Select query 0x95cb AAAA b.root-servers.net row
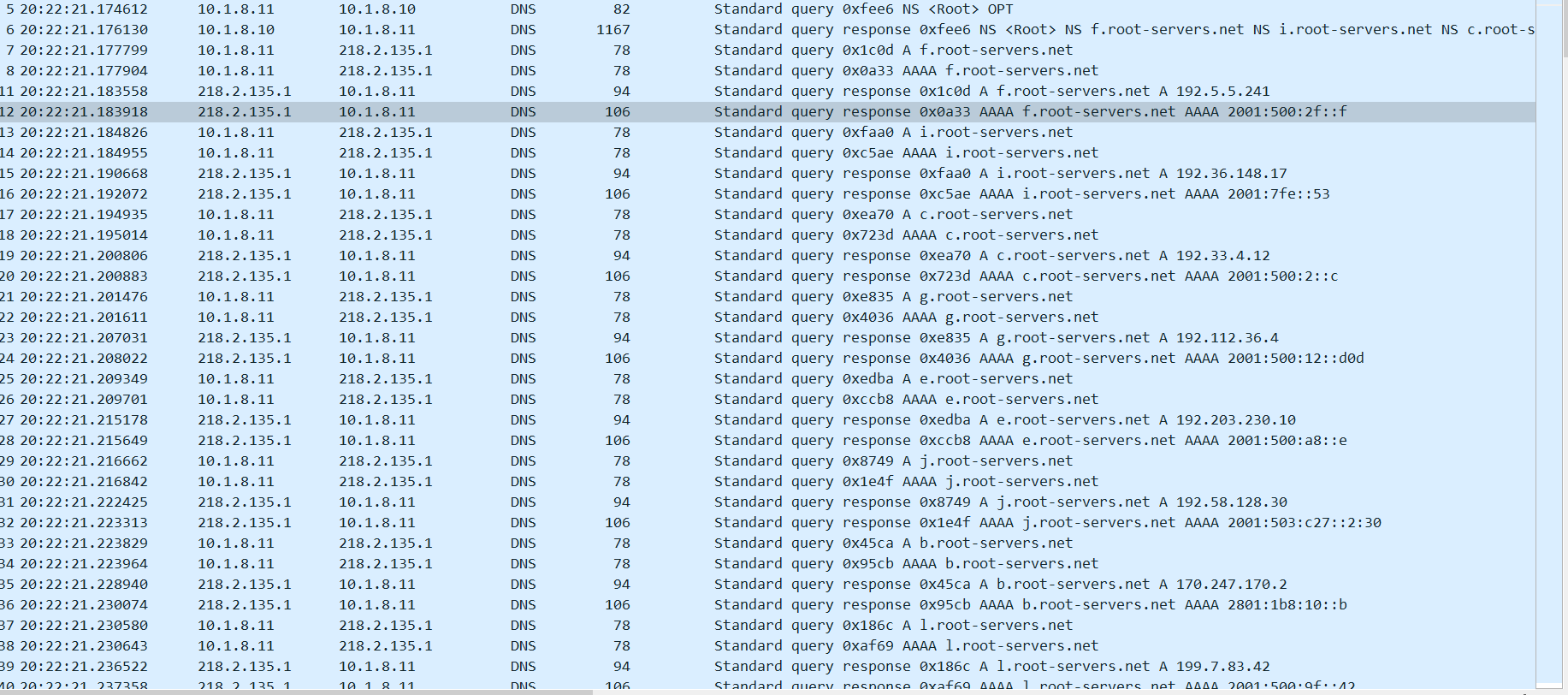Image resolution: width=1568 pixels, height=695 pixels. pyautogui.click(x=767, y=564)
